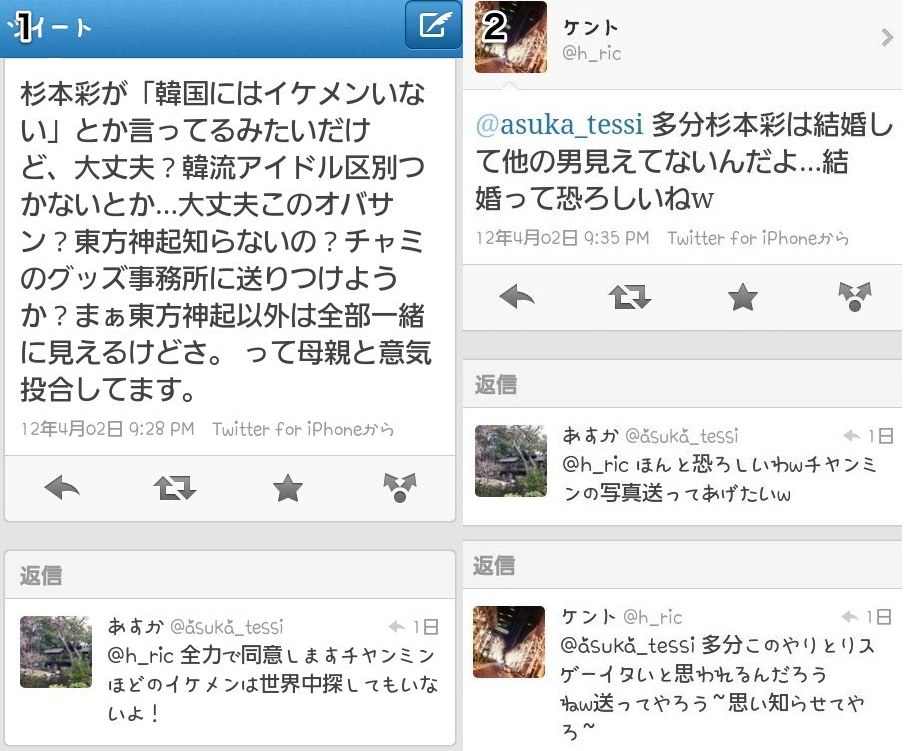The width and height of the screenshot is (905, 751).
Task: Open あすか's avatar in left reply
Action: tap(56, 652)
